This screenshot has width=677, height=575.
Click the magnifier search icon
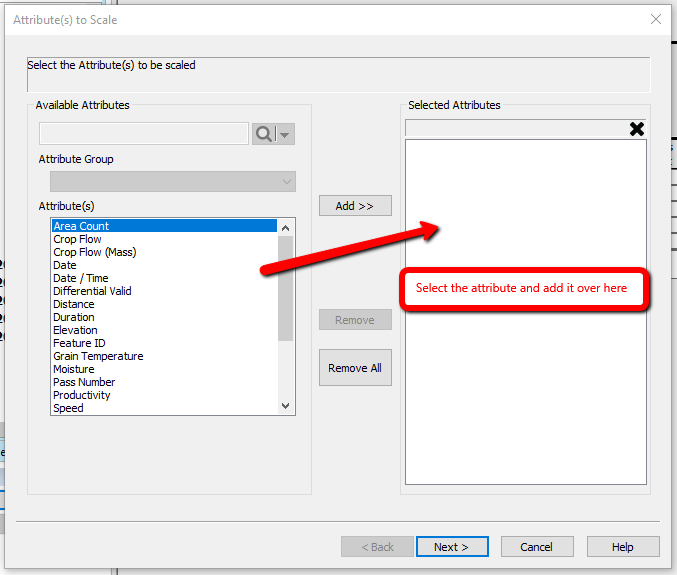[x=264, y=134]
